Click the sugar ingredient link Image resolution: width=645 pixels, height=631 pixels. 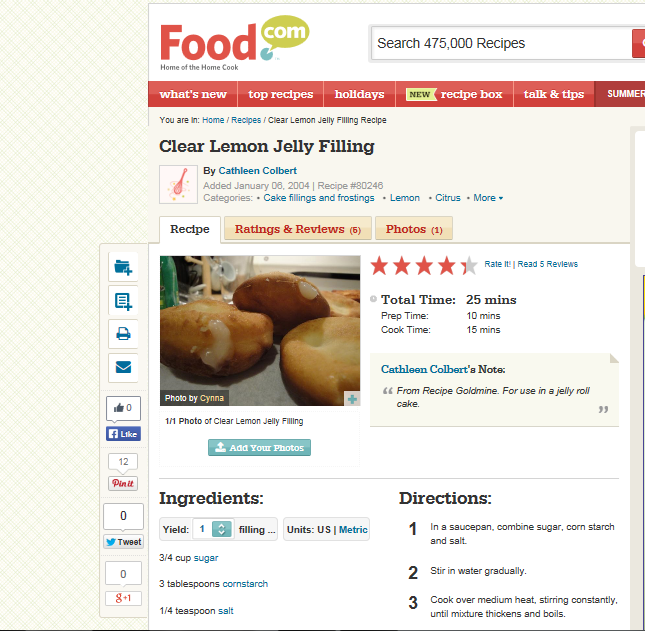pos(206,558)
